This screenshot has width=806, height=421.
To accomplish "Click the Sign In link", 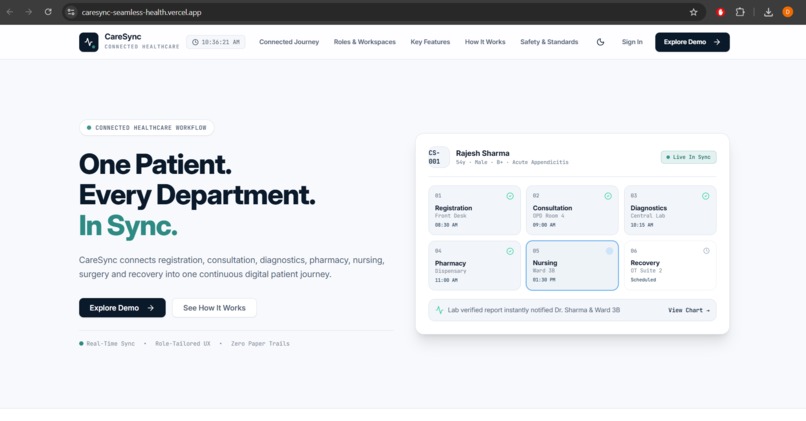I will point(632,42).
